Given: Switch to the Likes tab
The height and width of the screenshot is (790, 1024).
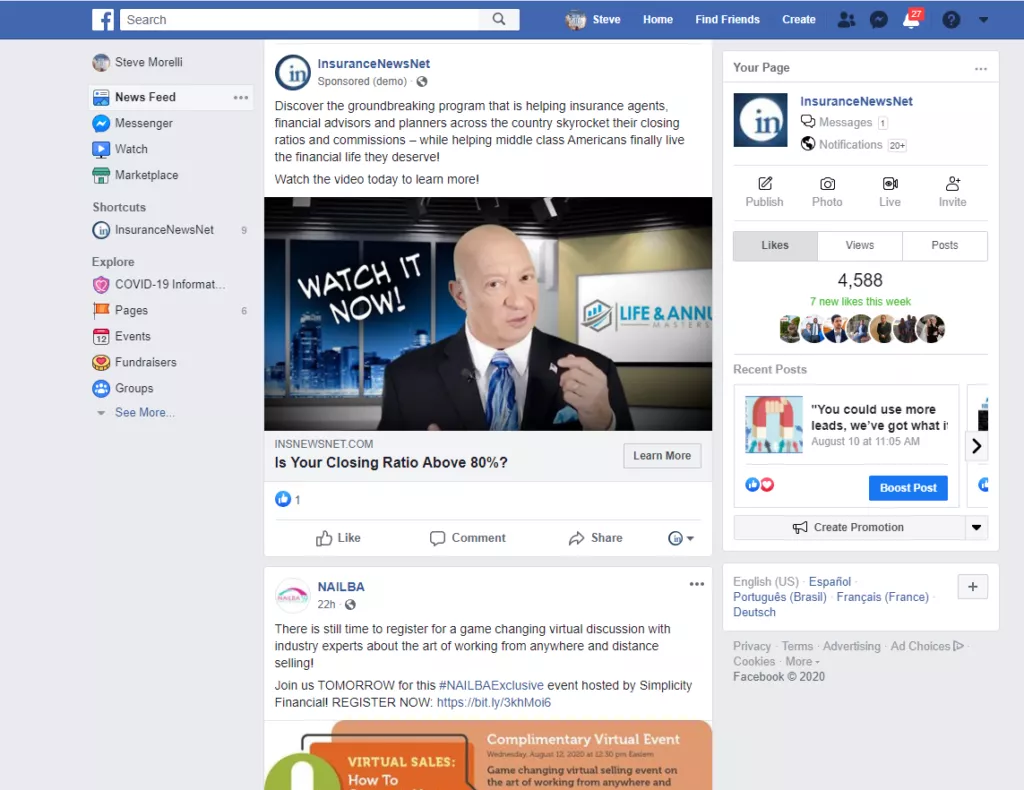Looking at the screenshot, I should click(x=775, y=245).
